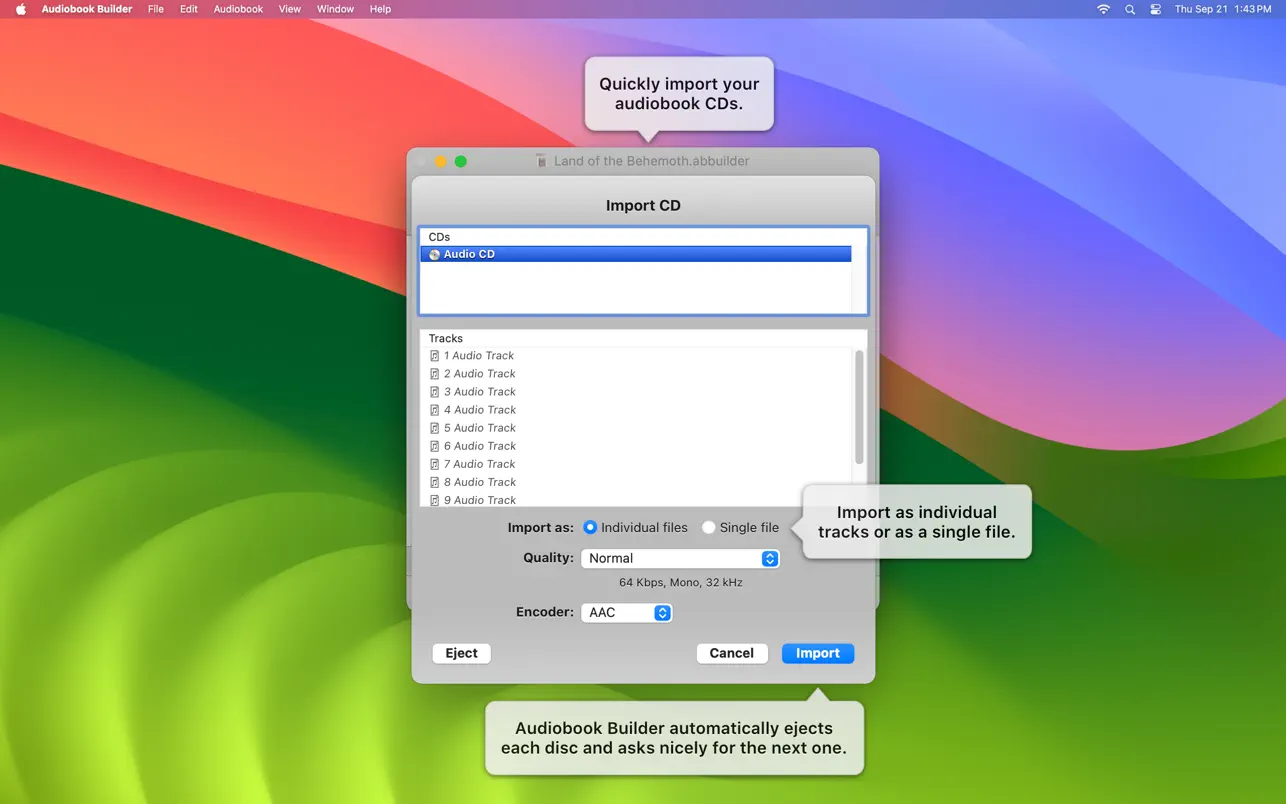Choose Single file import option

pos(708,528)
